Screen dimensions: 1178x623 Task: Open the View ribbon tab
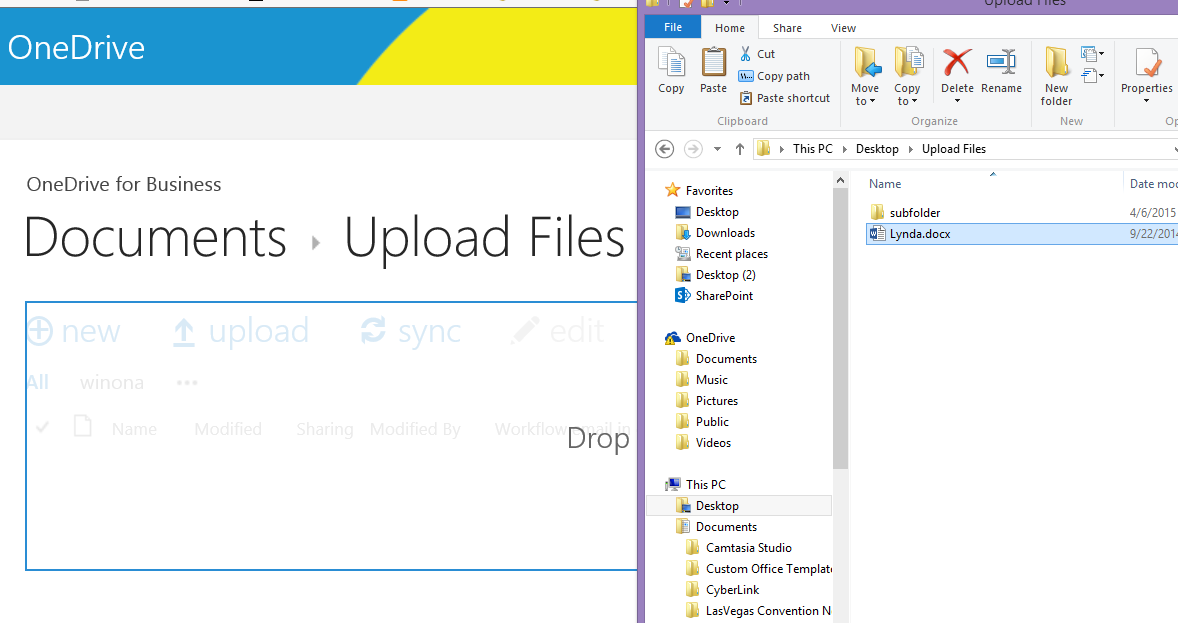pos(843,28)
